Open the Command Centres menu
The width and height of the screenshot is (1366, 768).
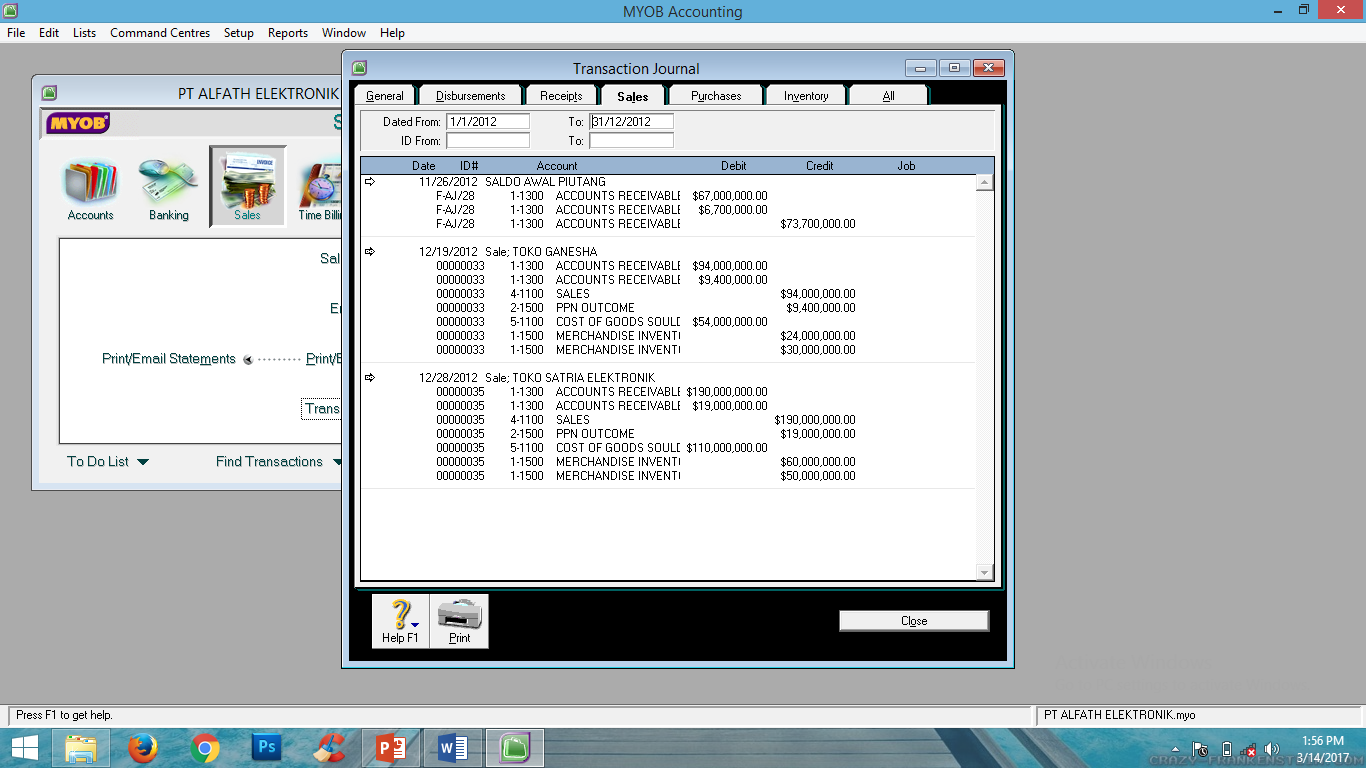(160, 33)
